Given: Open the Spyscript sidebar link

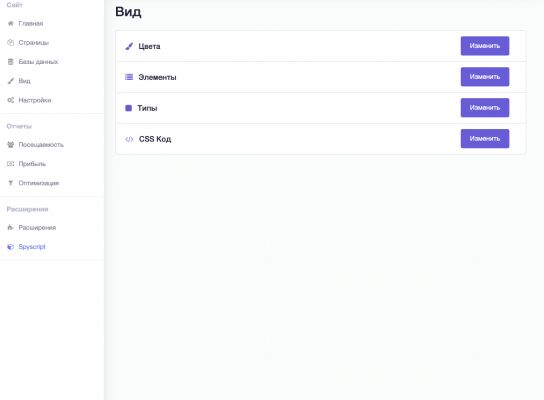Looking at the screenshot, I should [x=32, y=247].
